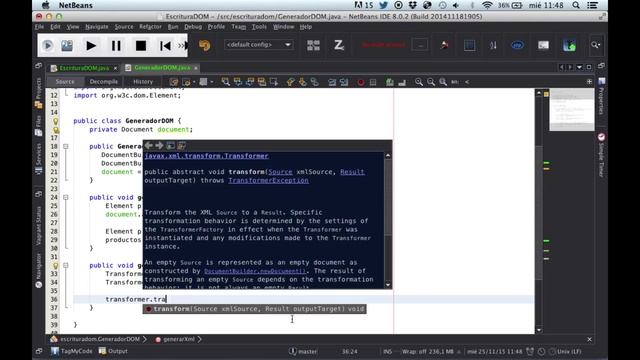Follow the Result type link in javadoc
Viewport: 640px width, 360px height.
pos(352,172)
